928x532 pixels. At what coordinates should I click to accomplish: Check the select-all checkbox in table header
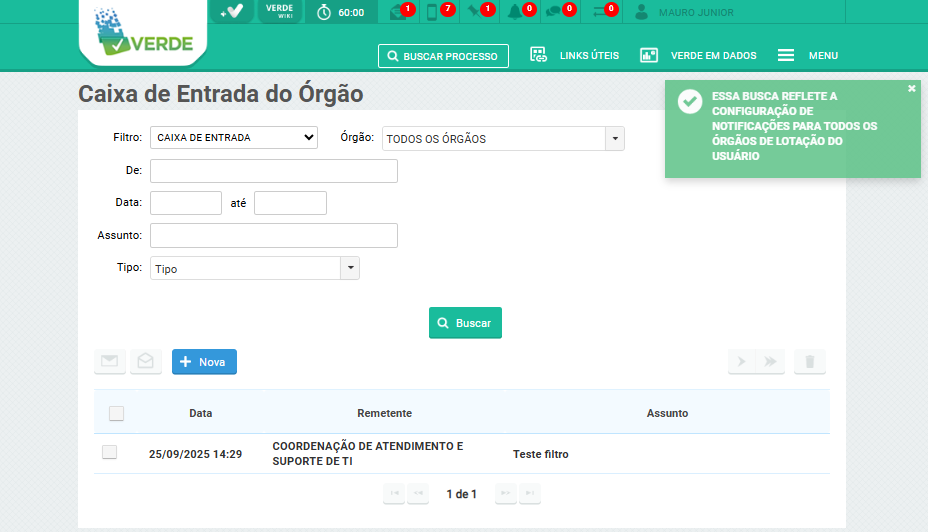117,413
